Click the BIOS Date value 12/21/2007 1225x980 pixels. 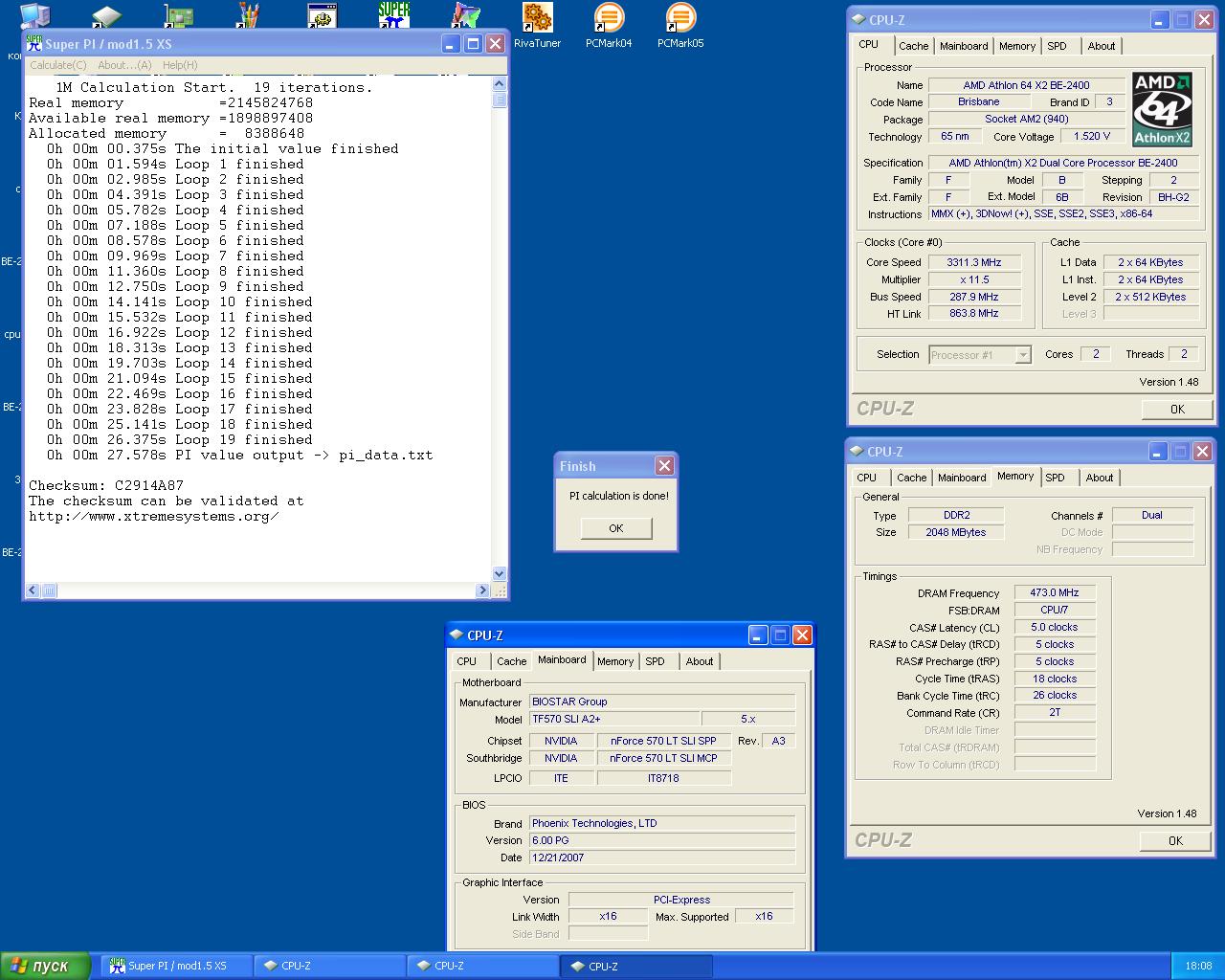pyautogui.click(x=662, y=857)
